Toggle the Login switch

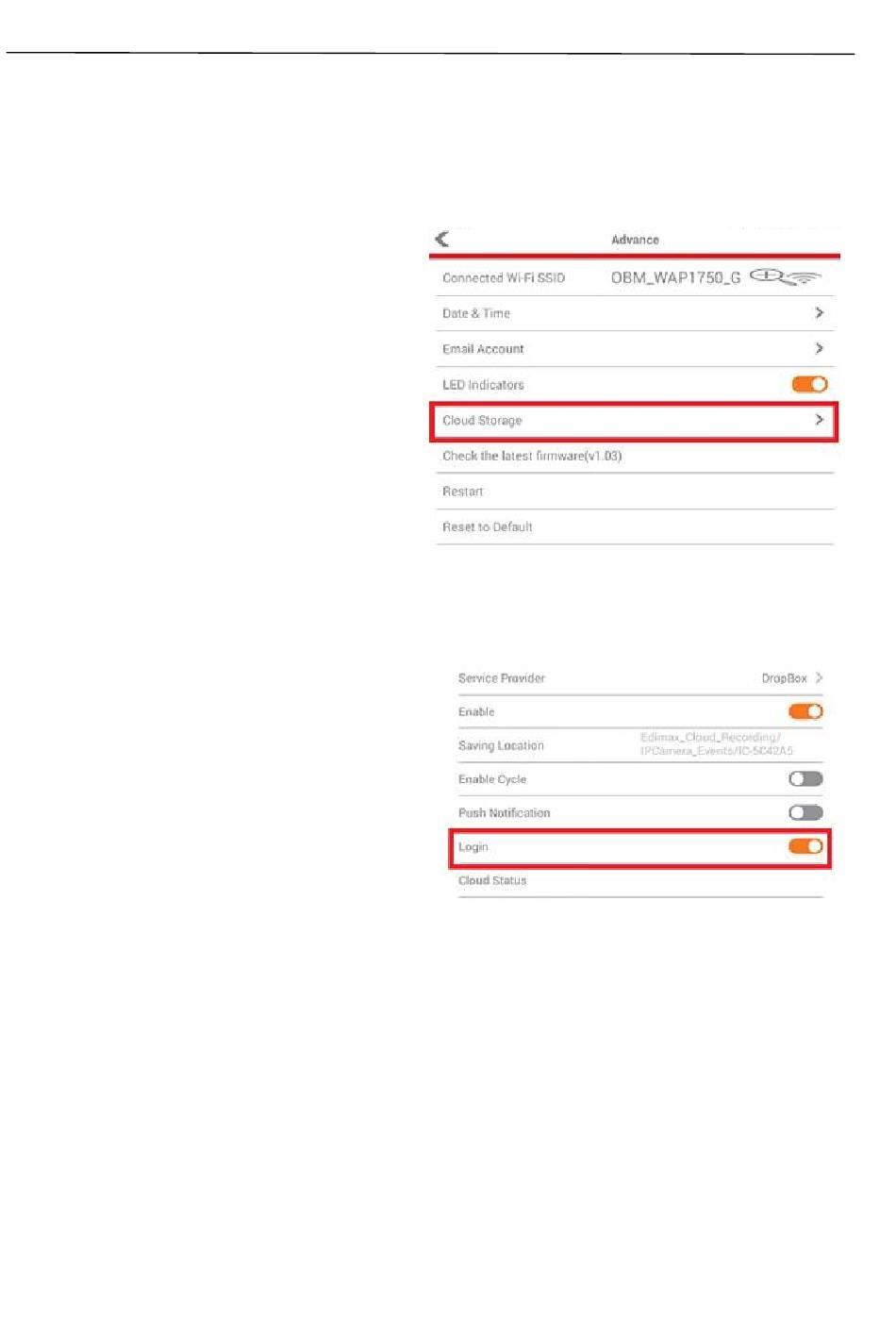click(805, 846)
